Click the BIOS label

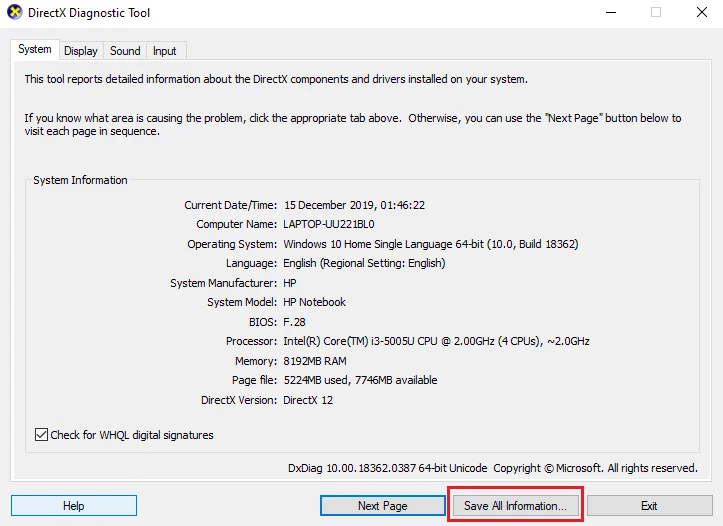[263, 322]
